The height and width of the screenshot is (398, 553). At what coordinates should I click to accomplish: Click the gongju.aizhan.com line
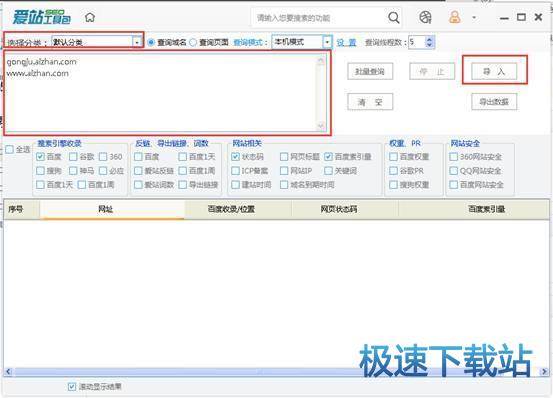coord(41,62)
